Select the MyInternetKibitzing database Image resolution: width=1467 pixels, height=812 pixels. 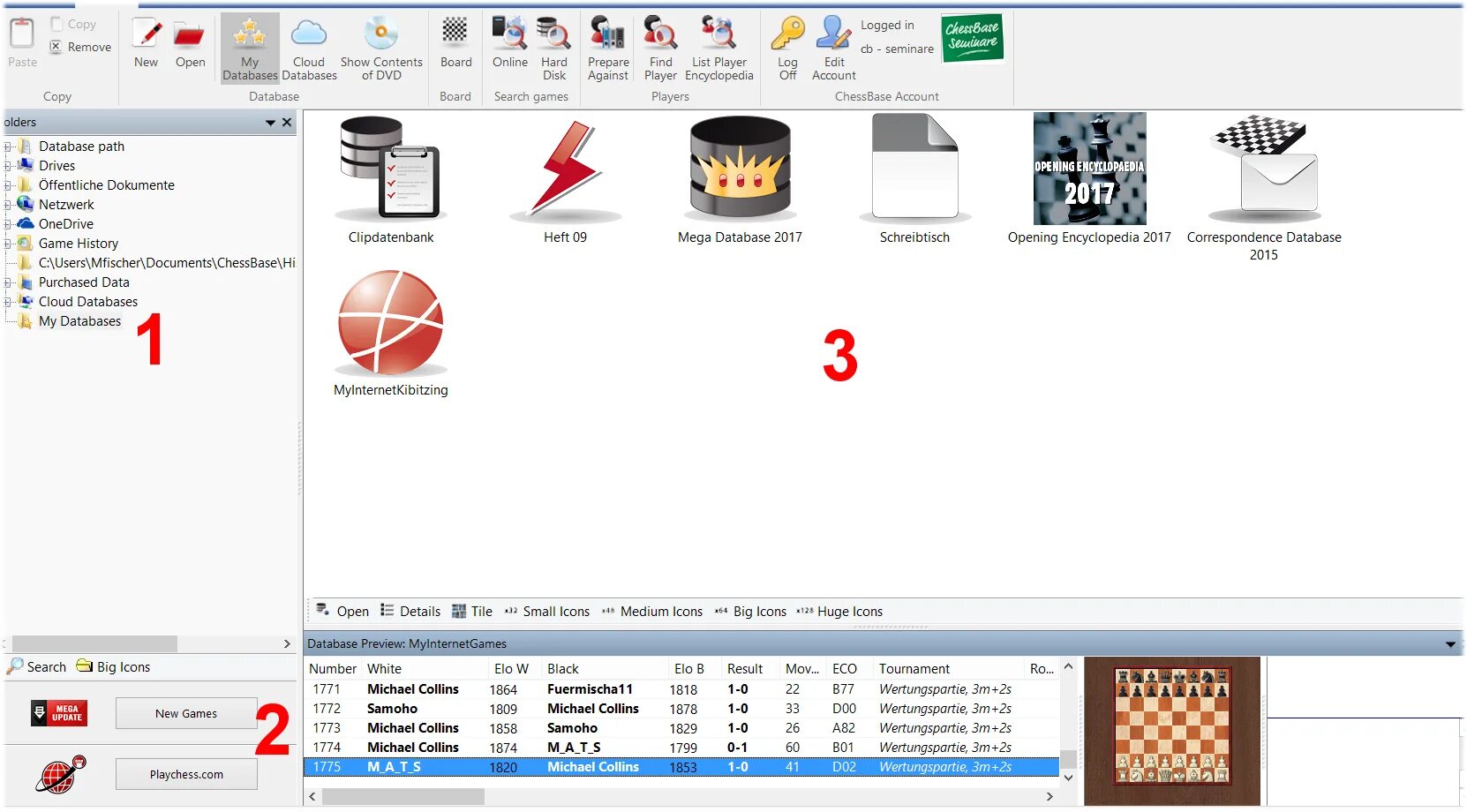tap(391, 334)
